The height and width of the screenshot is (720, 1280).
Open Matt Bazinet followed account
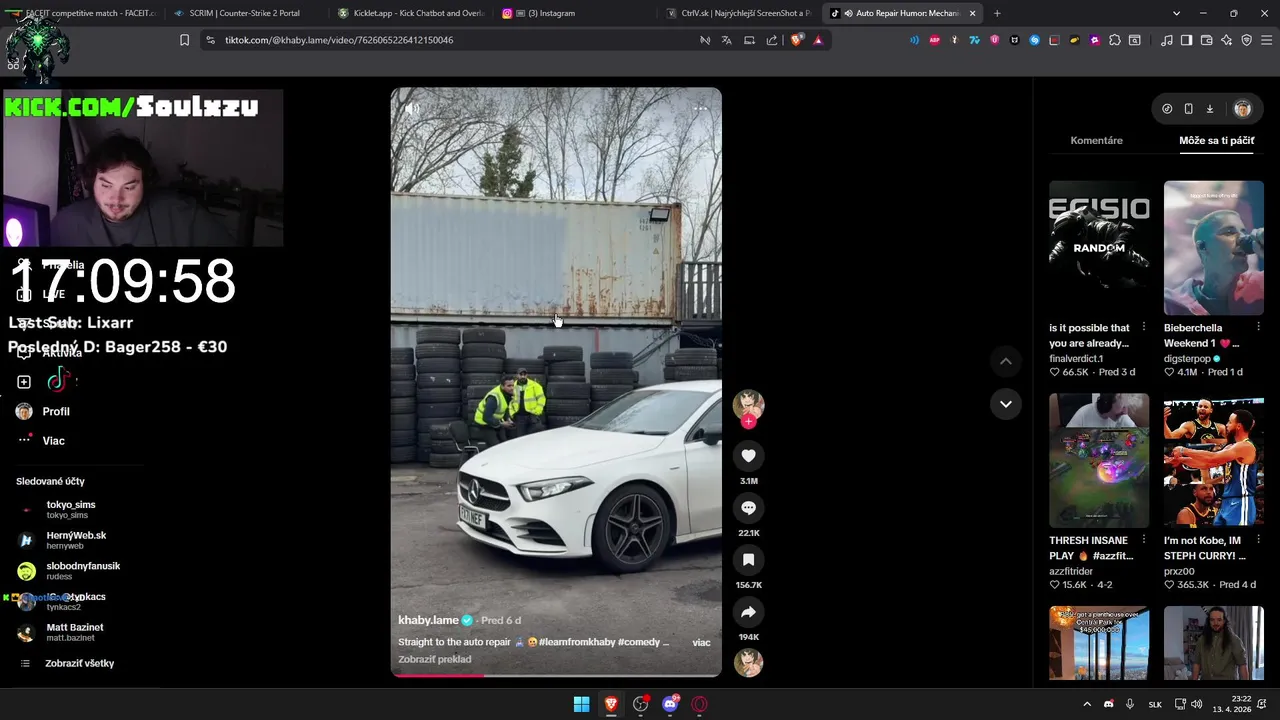[74, 632]
